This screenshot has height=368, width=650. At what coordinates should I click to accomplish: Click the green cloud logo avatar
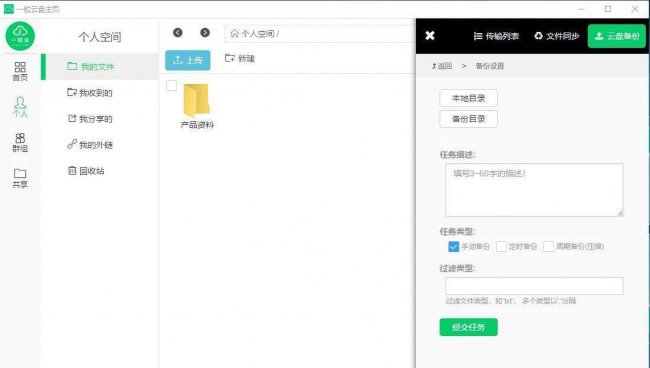click(x=20, y=36)
